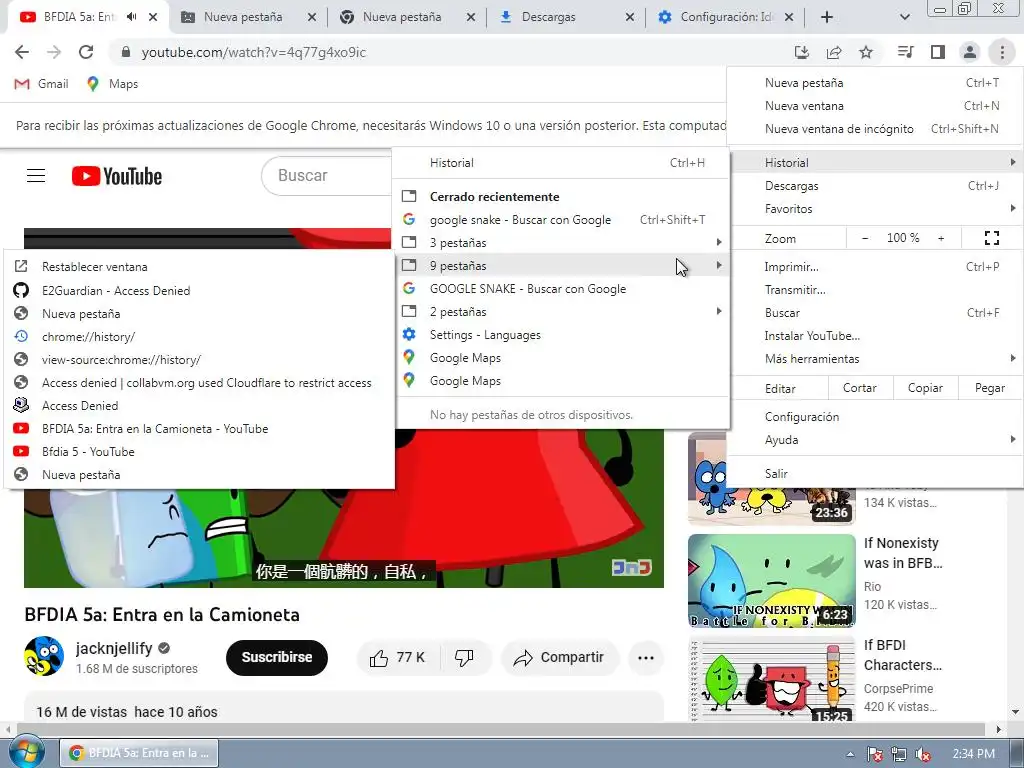Image resolution: width=1024 pixels, height=768 pixels.
Task: Expand the 2 pestañas group
Action: (561, 312)
